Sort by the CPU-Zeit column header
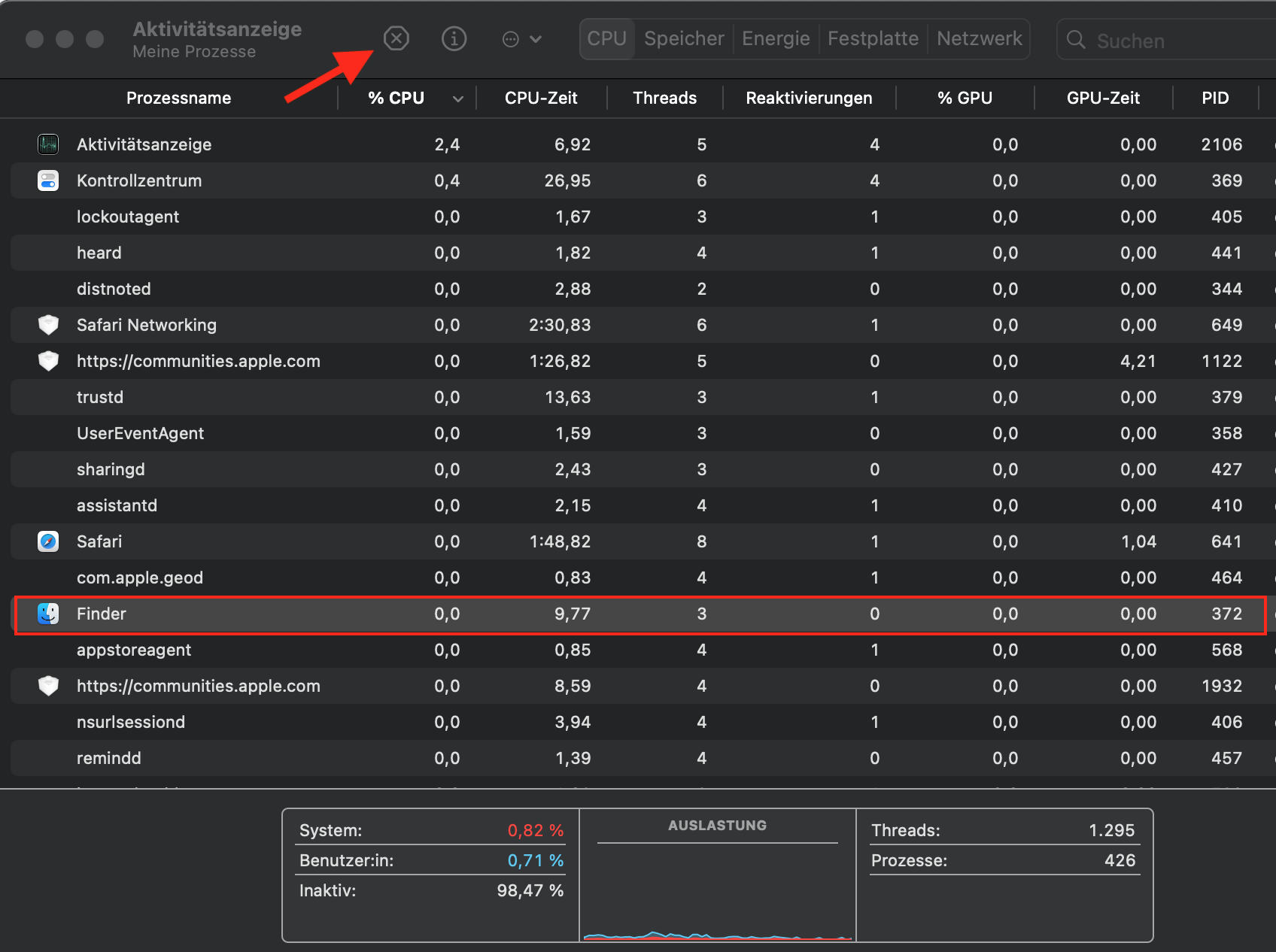The width and height of the screenshot is (1276, 952). [541, 99]
